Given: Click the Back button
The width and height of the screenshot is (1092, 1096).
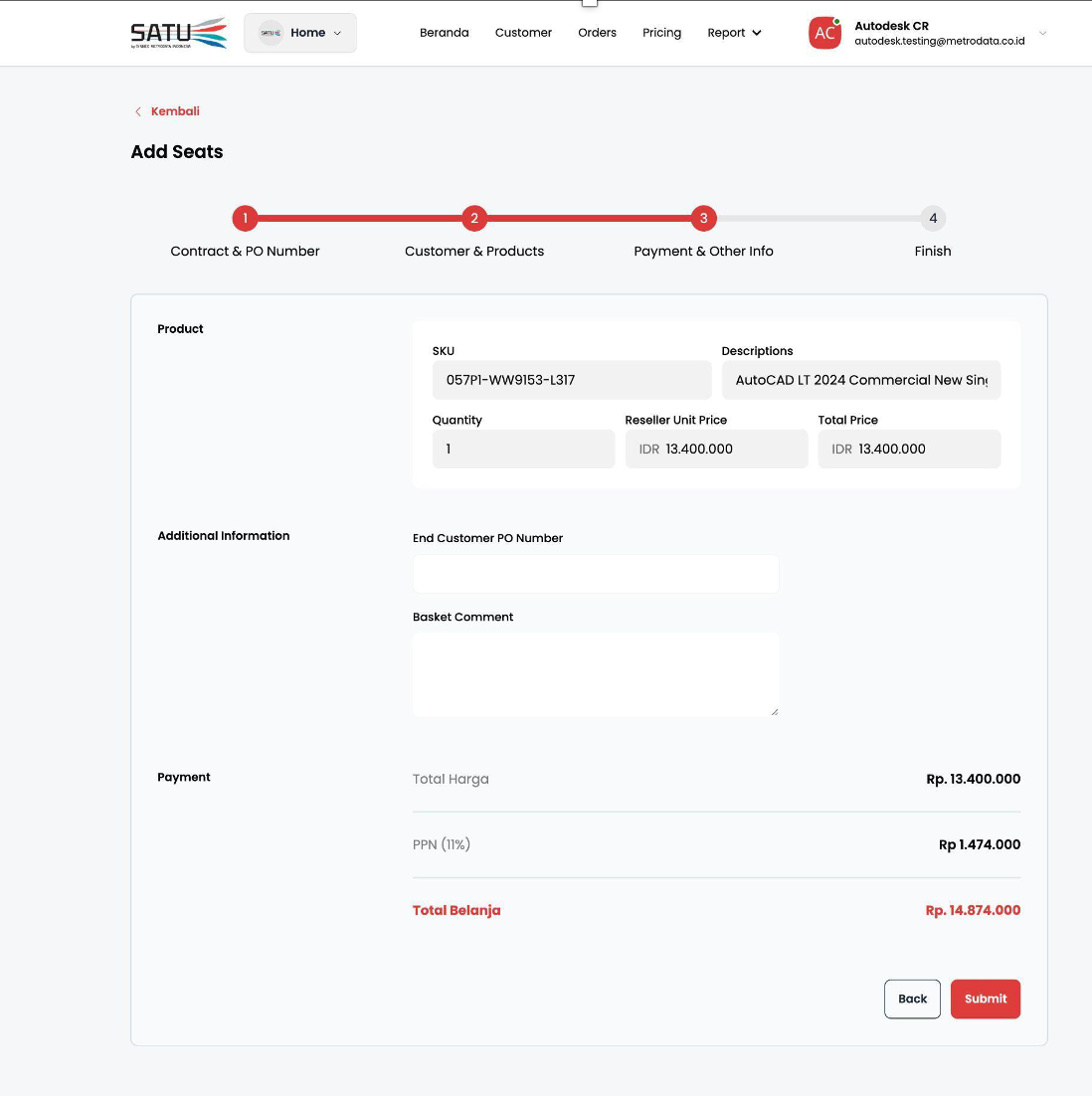Looking at the screenshot, I should tap(912, 999).
